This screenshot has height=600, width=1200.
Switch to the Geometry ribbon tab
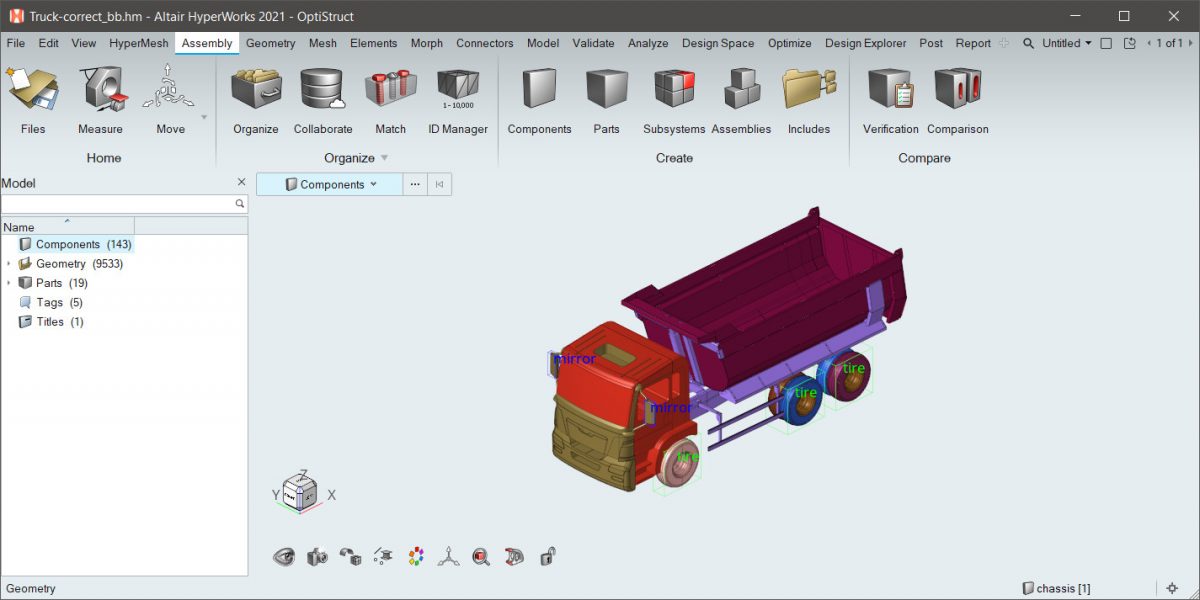click(270, 43)
